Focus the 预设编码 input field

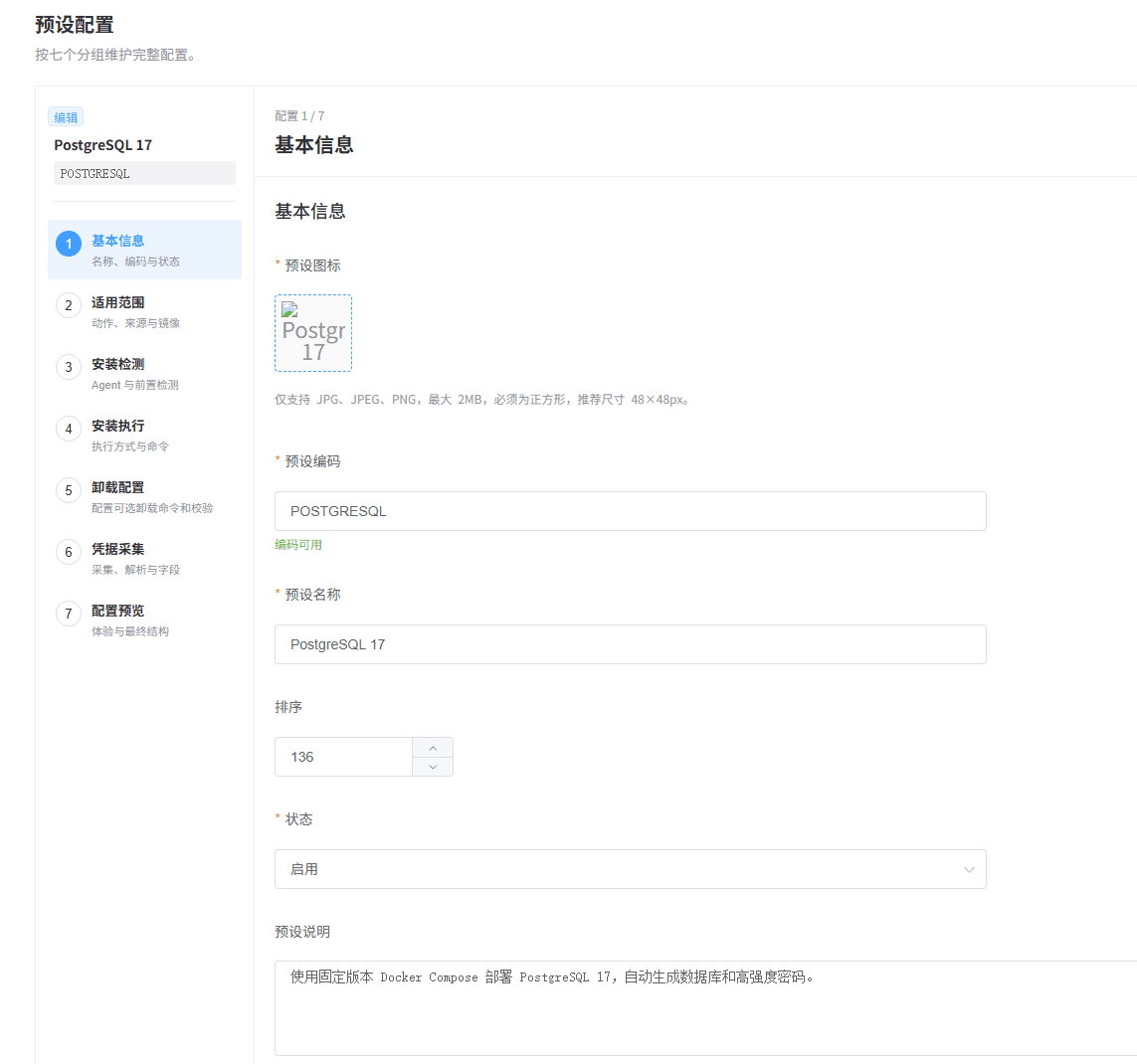point(630,511)
